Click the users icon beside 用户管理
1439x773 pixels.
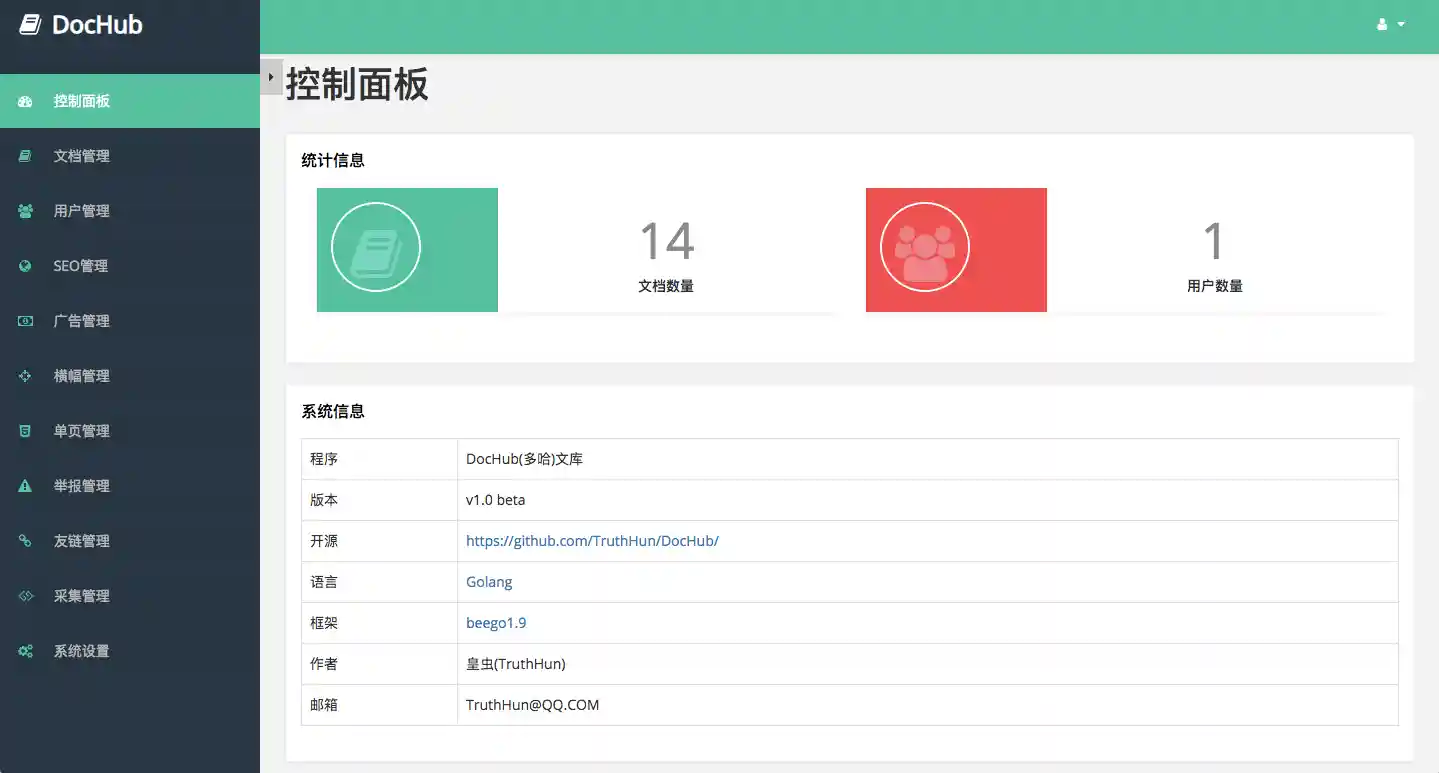click(x=25, y=211)
